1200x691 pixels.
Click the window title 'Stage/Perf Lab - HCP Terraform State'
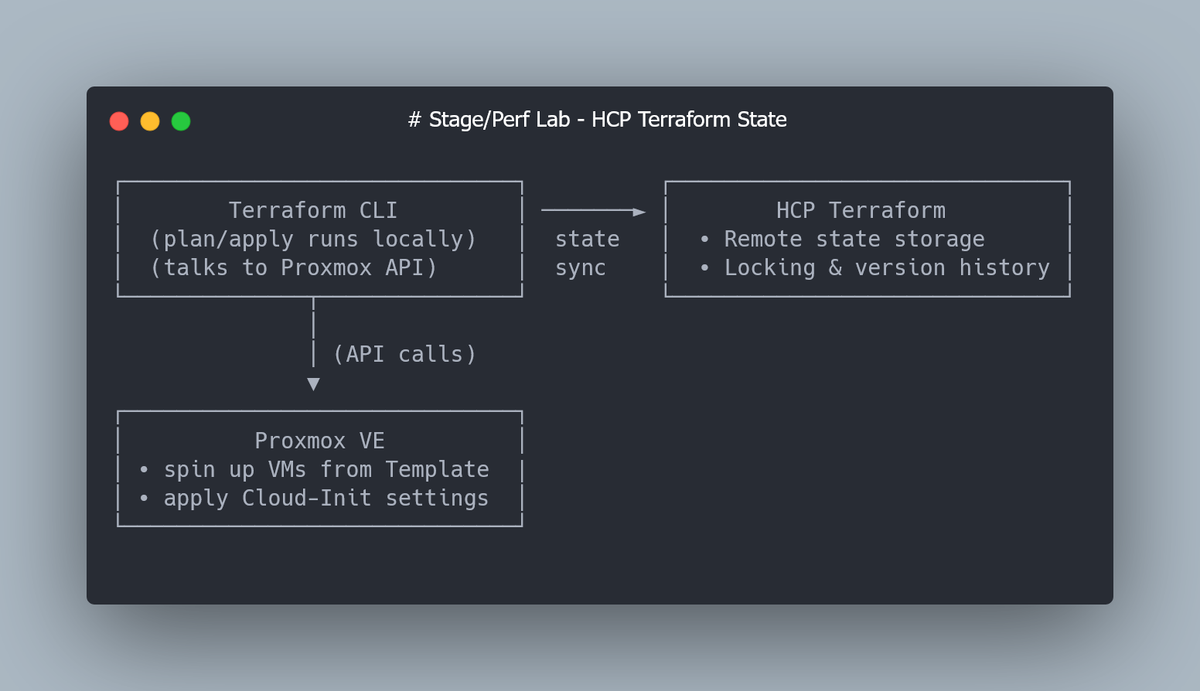coord(598,120)
